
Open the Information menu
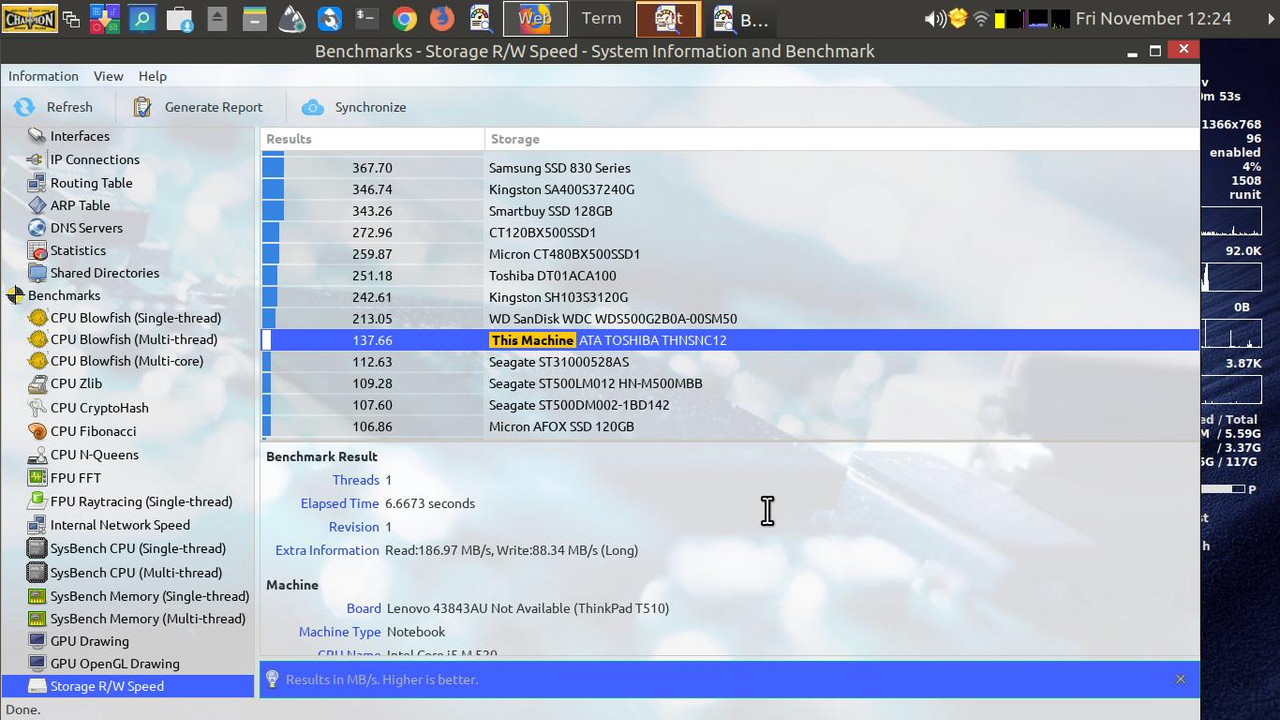(43, 76)
